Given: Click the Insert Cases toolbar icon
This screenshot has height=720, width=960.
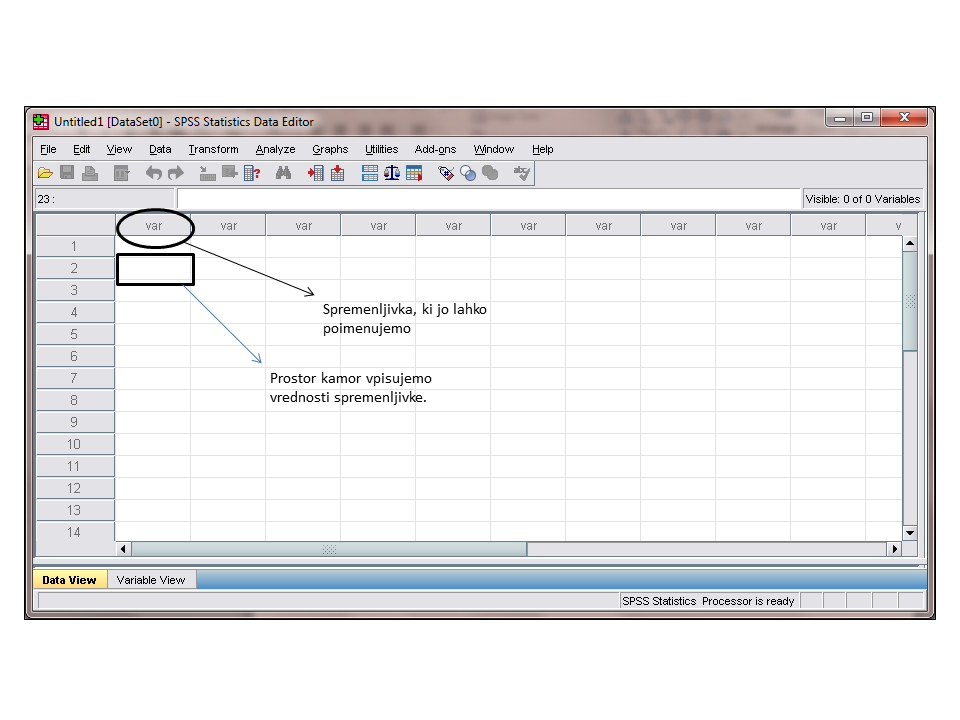Looking at the screenshot, I should [316, 173].
